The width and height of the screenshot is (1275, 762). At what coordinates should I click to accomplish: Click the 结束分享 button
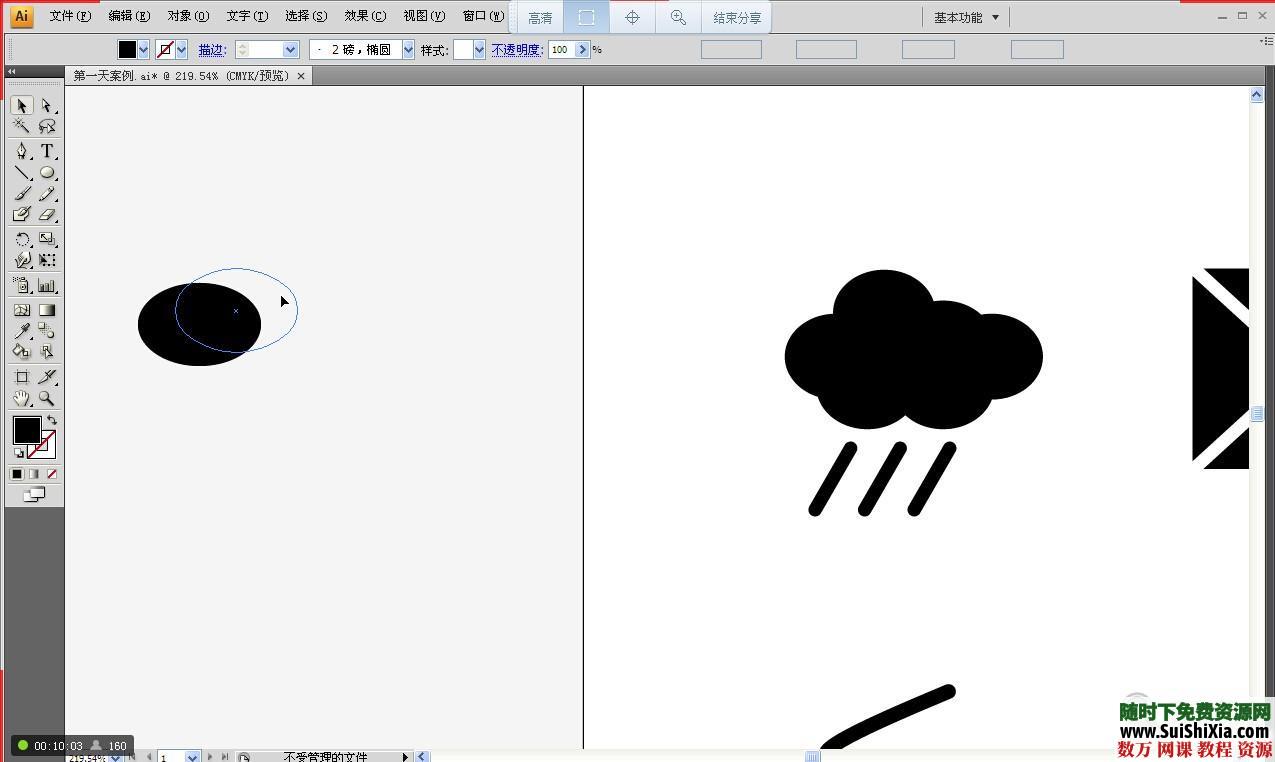pyautogui.click(x=737, y=18)
